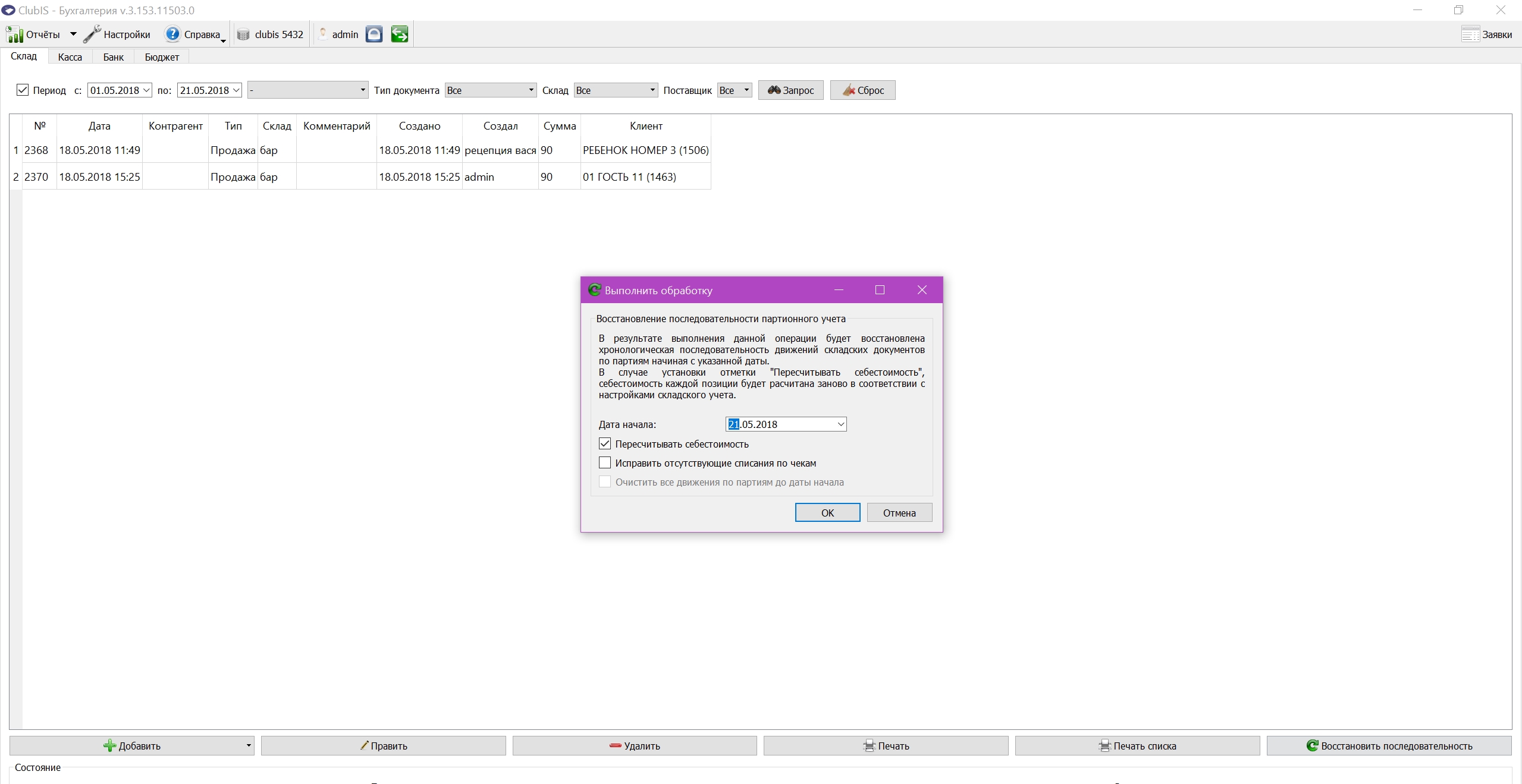Click the green switch arrows icon
Screen dimensions: 1522x784
[x=400, y=34]
